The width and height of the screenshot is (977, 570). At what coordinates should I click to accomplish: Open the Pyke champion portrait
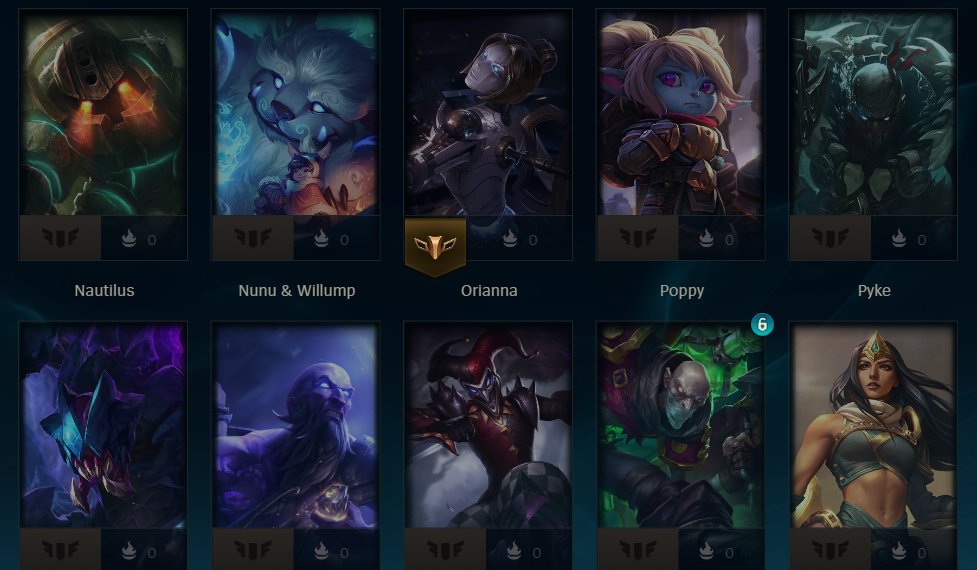[874, 113]
